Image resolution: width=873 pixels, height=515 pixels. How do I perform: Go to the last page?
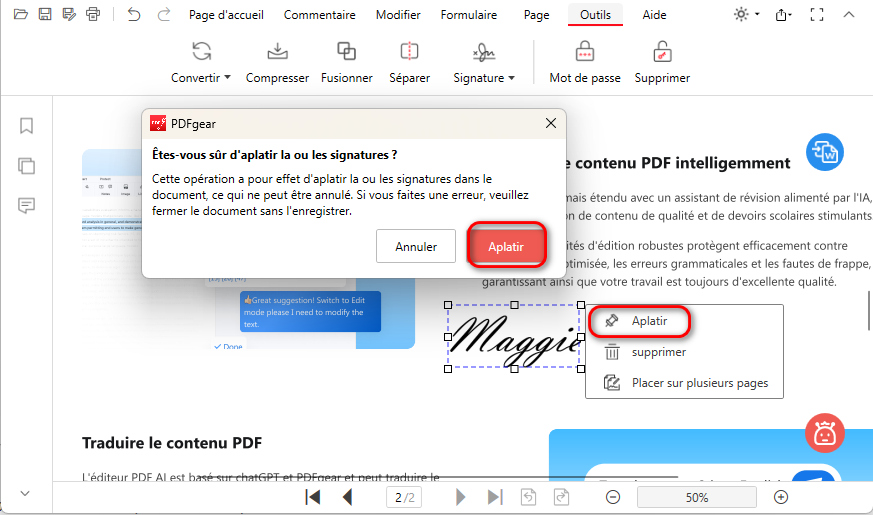tap(495, 497)
